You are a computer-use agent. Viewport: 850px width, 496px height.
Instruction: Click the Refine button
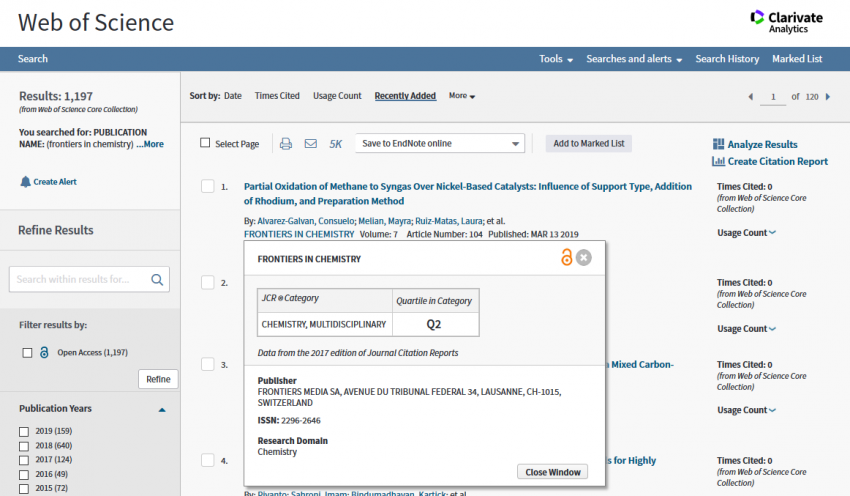(x=158, y=379)
